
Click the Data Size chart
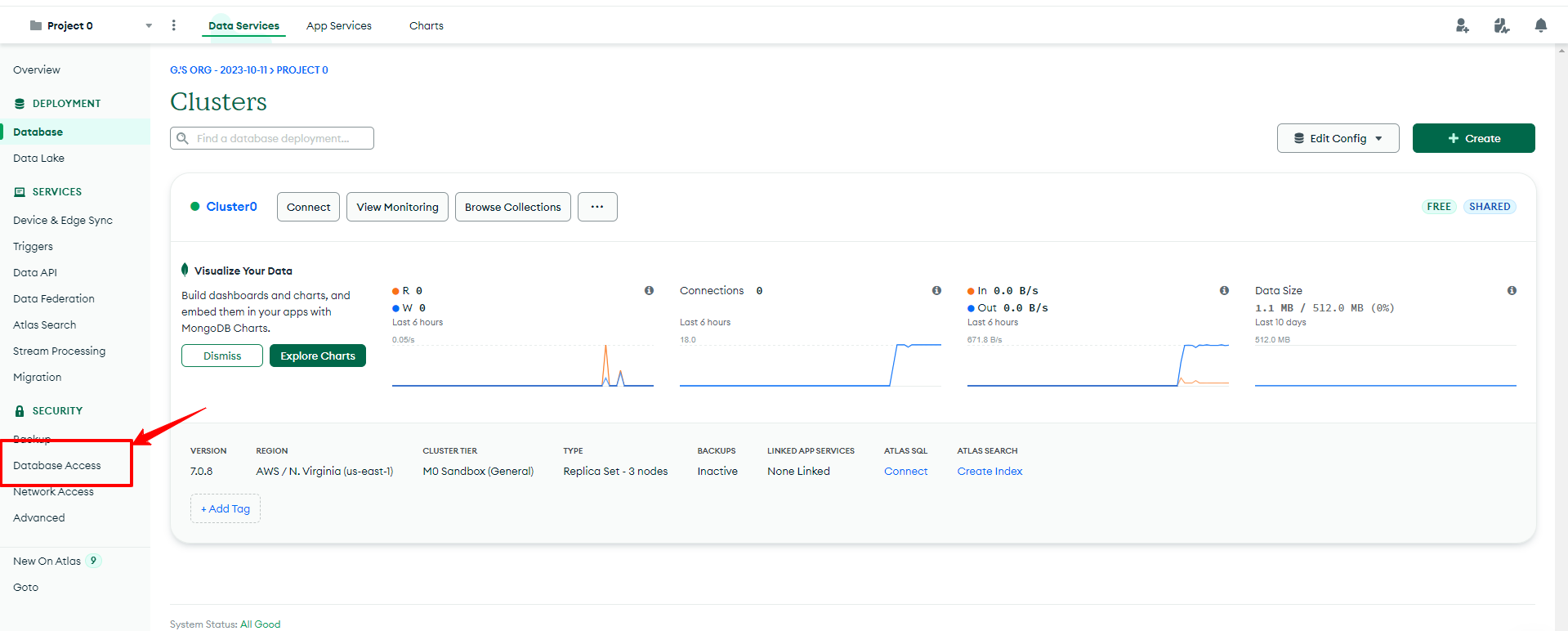click(1386, 364)
